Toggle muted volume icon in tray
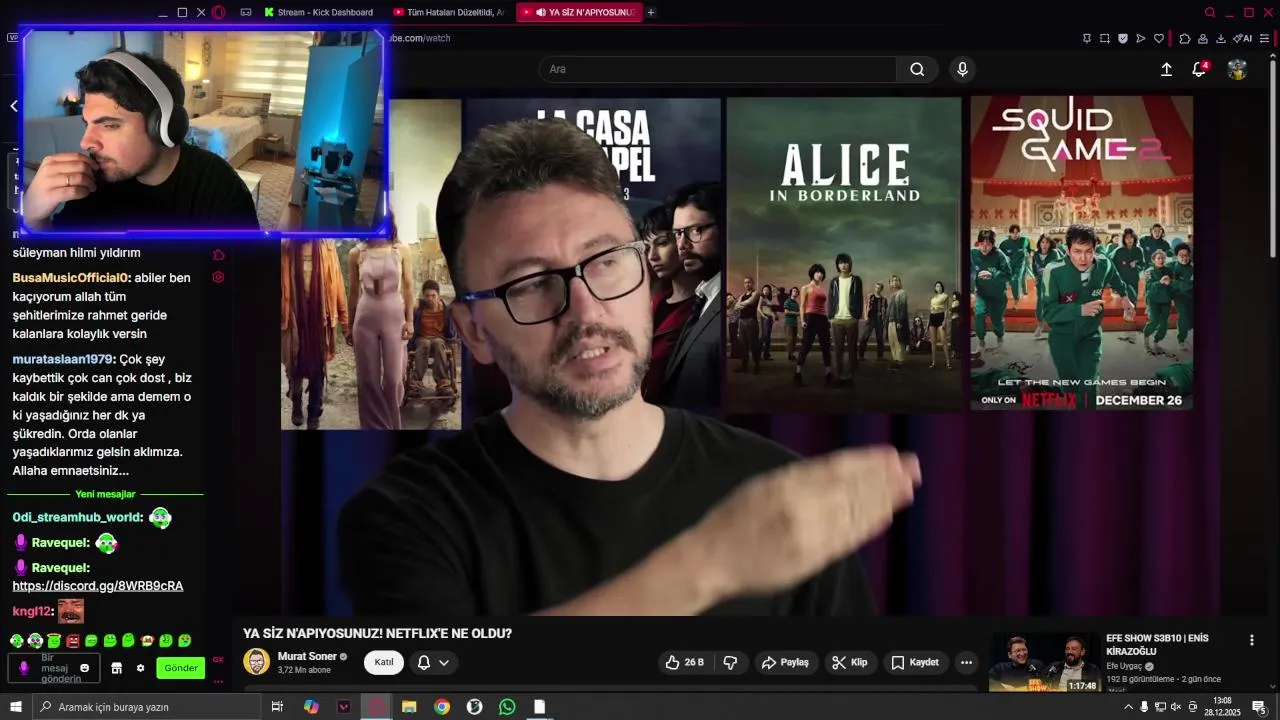The height and width of the screenshot is (720, 1280). pos(1176,707)
